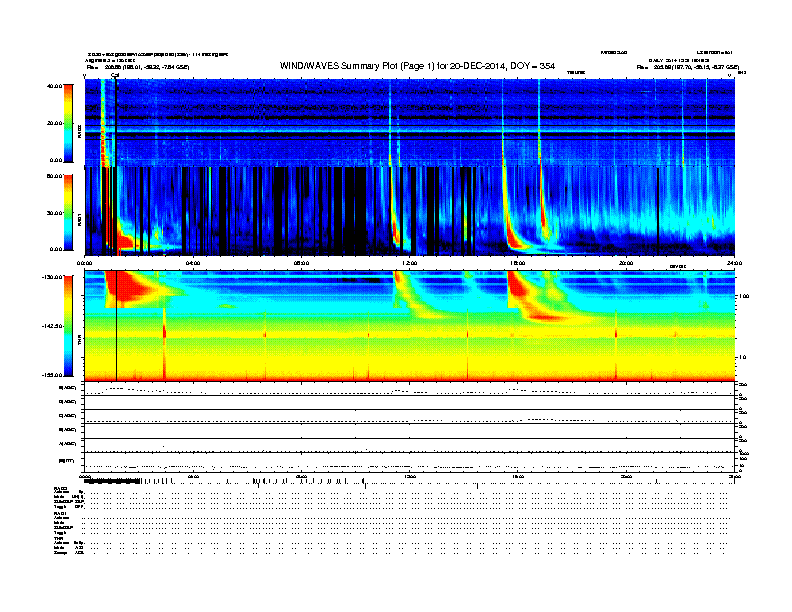Click the -155.00 label on TNR scale
This screenshot has width=792, height=612.
pos(52,375)
